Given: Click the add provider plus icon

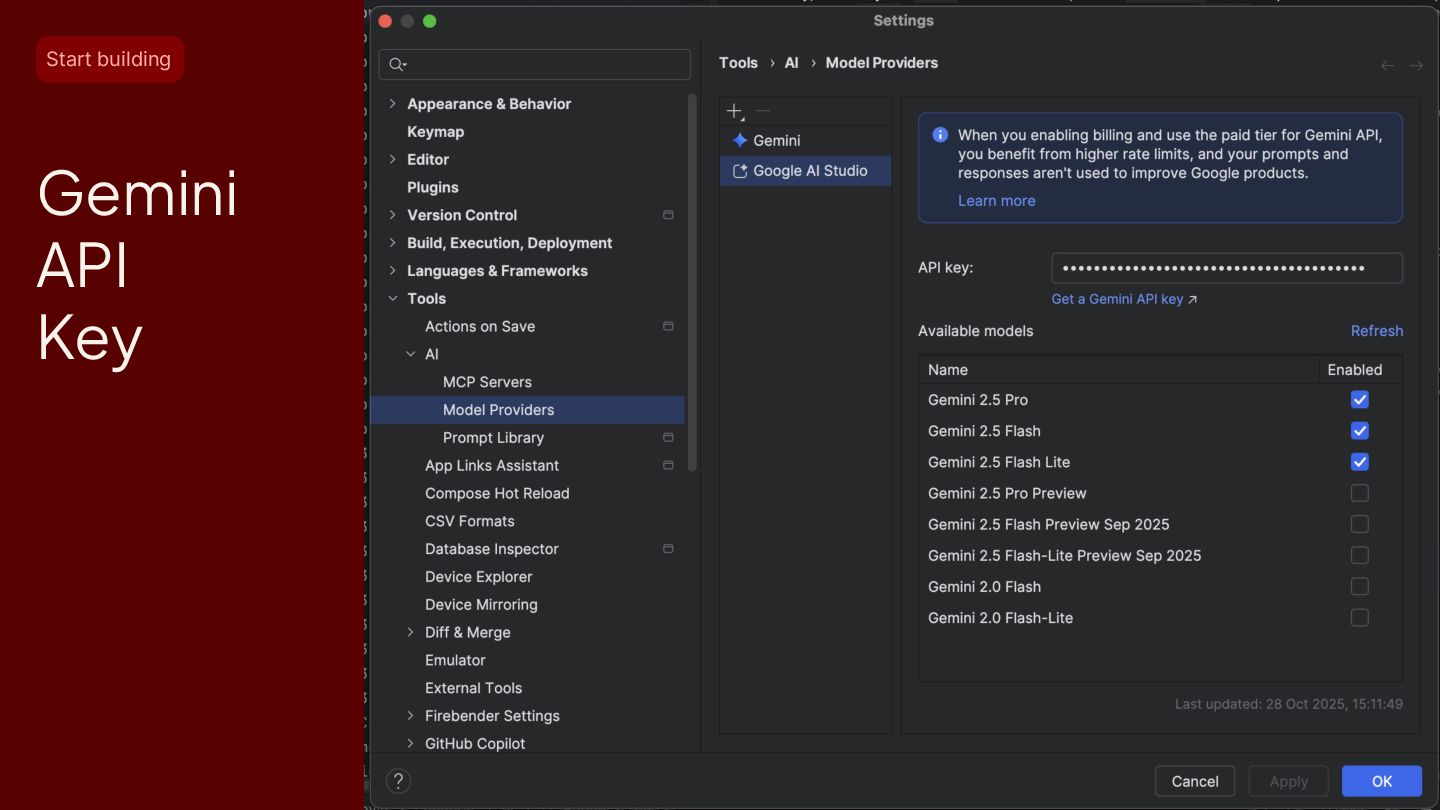Looking at the screenshot, I should (x=734, y=111).
